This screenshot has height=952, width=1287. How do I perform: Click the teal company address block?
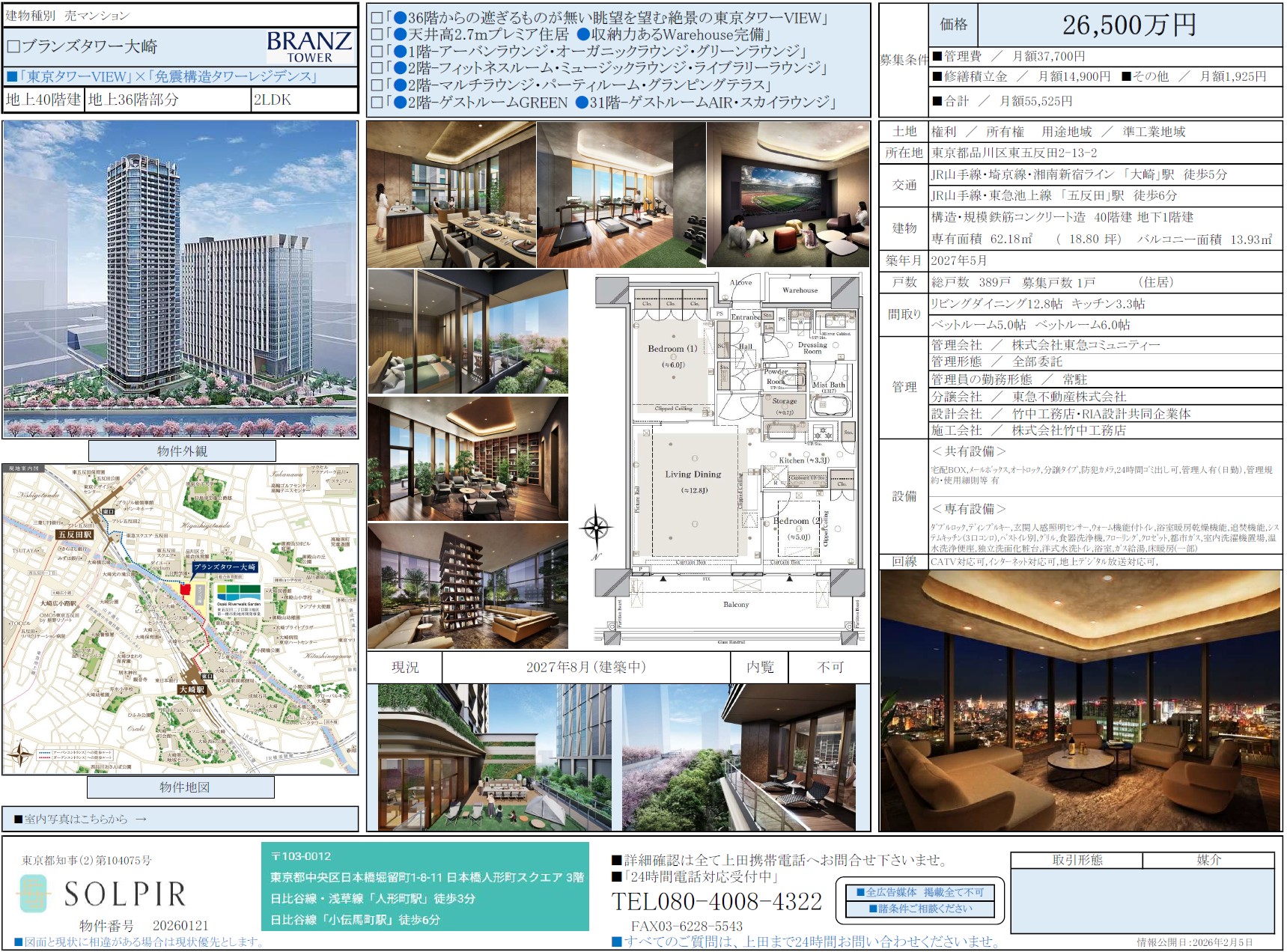tap(425, 888)
